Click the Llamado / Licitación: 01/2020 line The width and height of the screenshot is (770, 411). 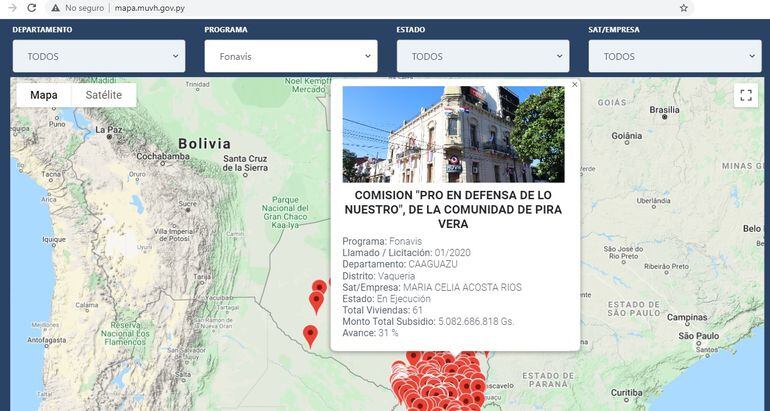407,253
